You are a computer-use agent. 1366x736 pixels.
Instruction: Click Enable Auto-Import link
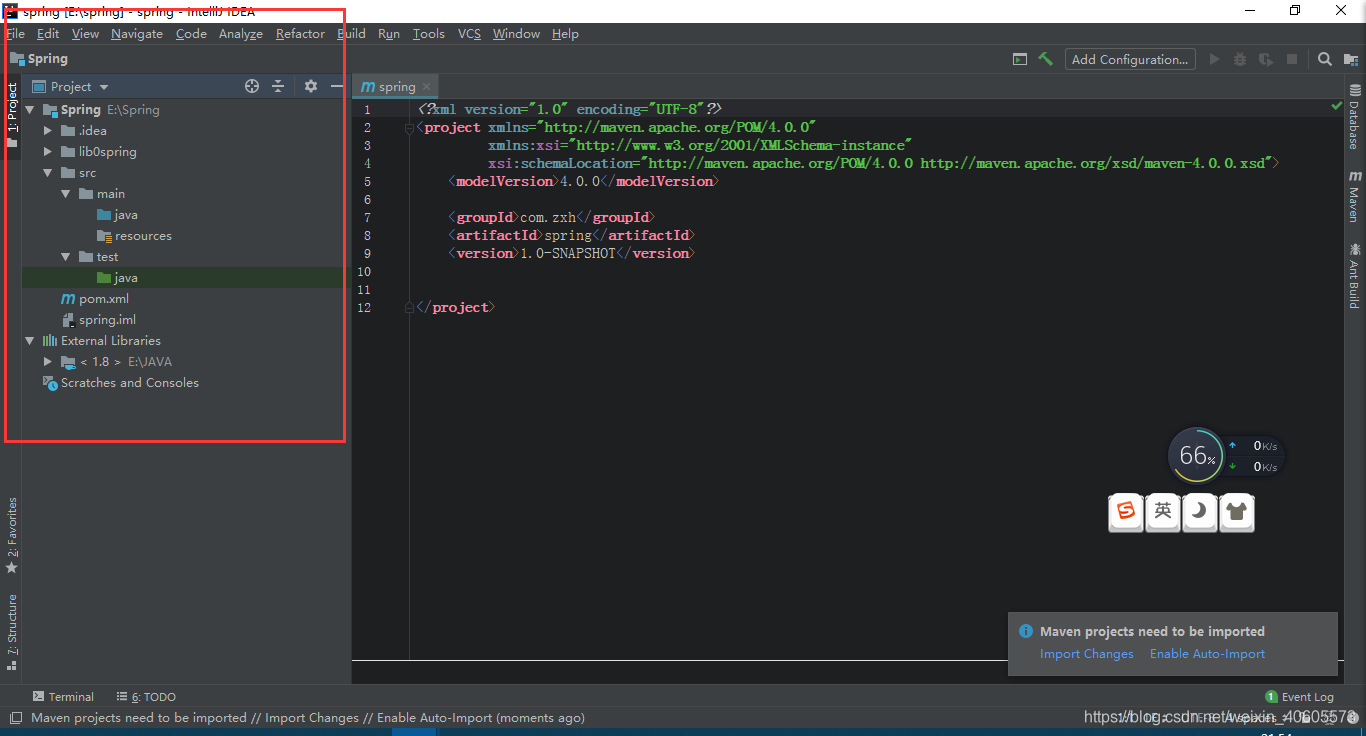(x=1207, y=654)
